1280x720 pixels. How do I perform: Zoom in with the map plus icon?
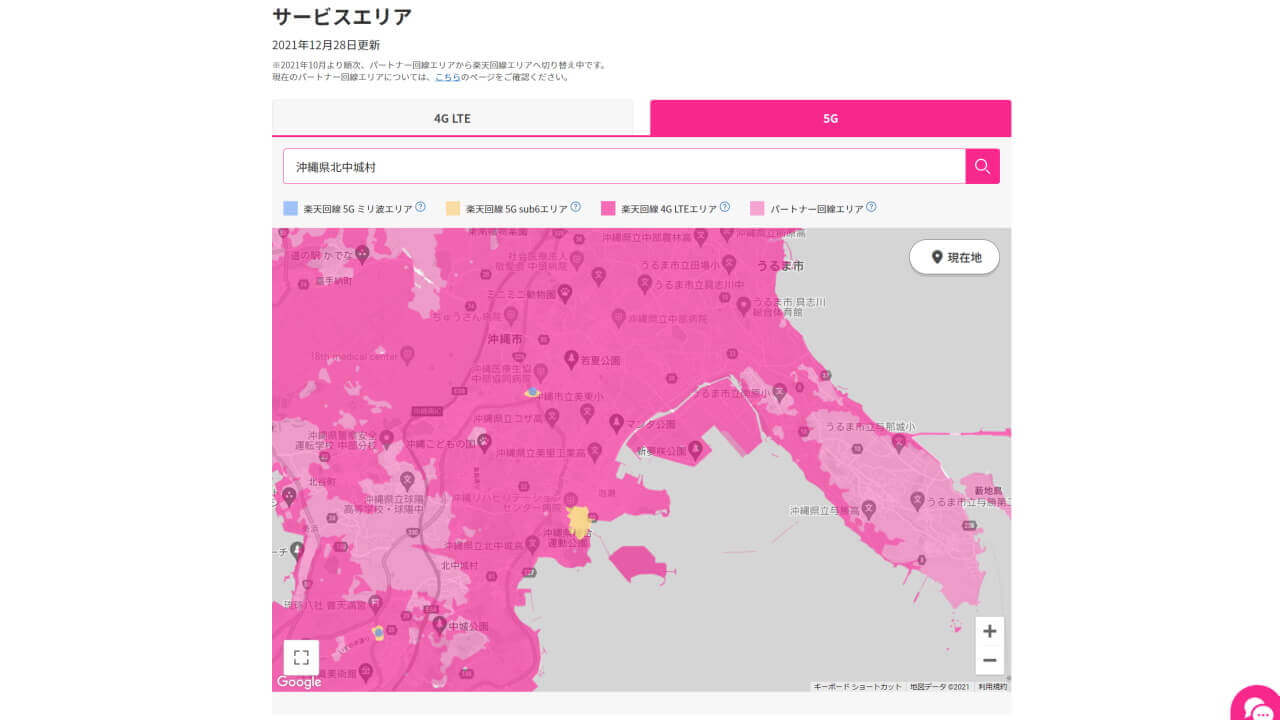[989, 631]
